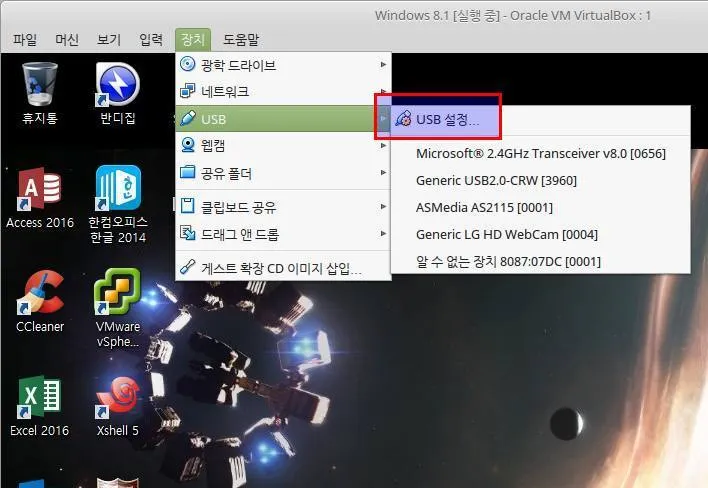The image size is (708, 488).
Task: Attach Generic USB2.0-CRW [3960] device
Action: (540, 181)
